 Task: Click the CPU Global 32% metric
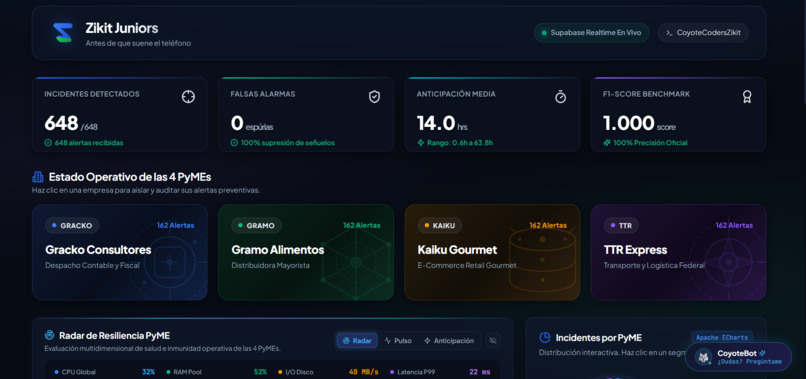point(104,372)
